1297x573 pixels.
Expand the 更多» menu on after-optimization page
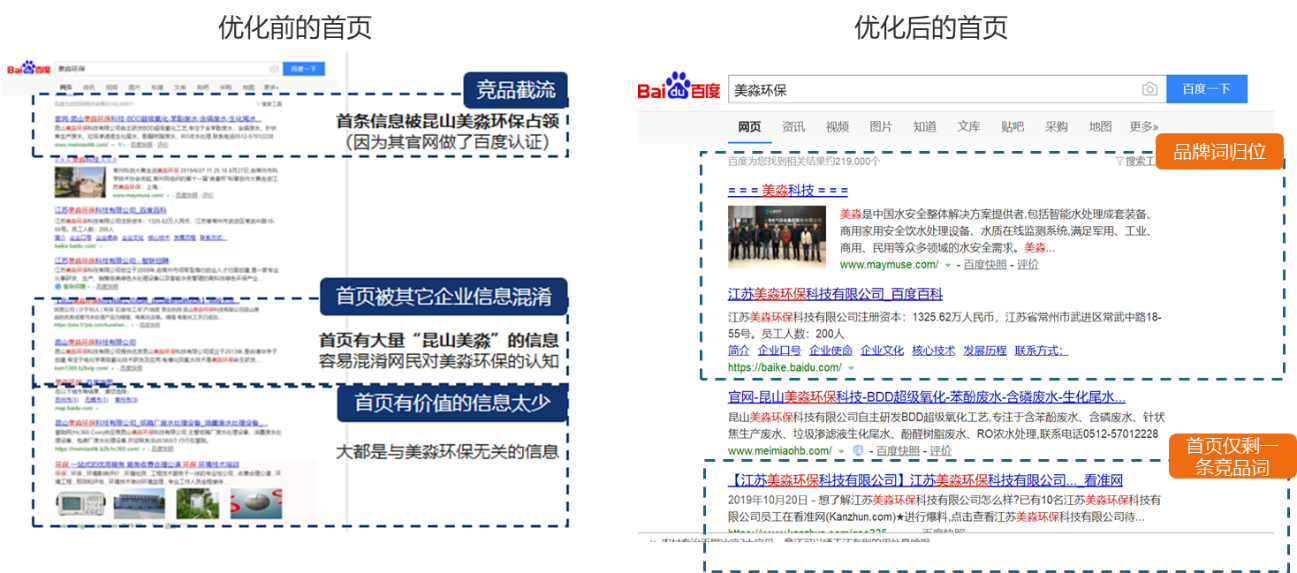coord(1144,127)
